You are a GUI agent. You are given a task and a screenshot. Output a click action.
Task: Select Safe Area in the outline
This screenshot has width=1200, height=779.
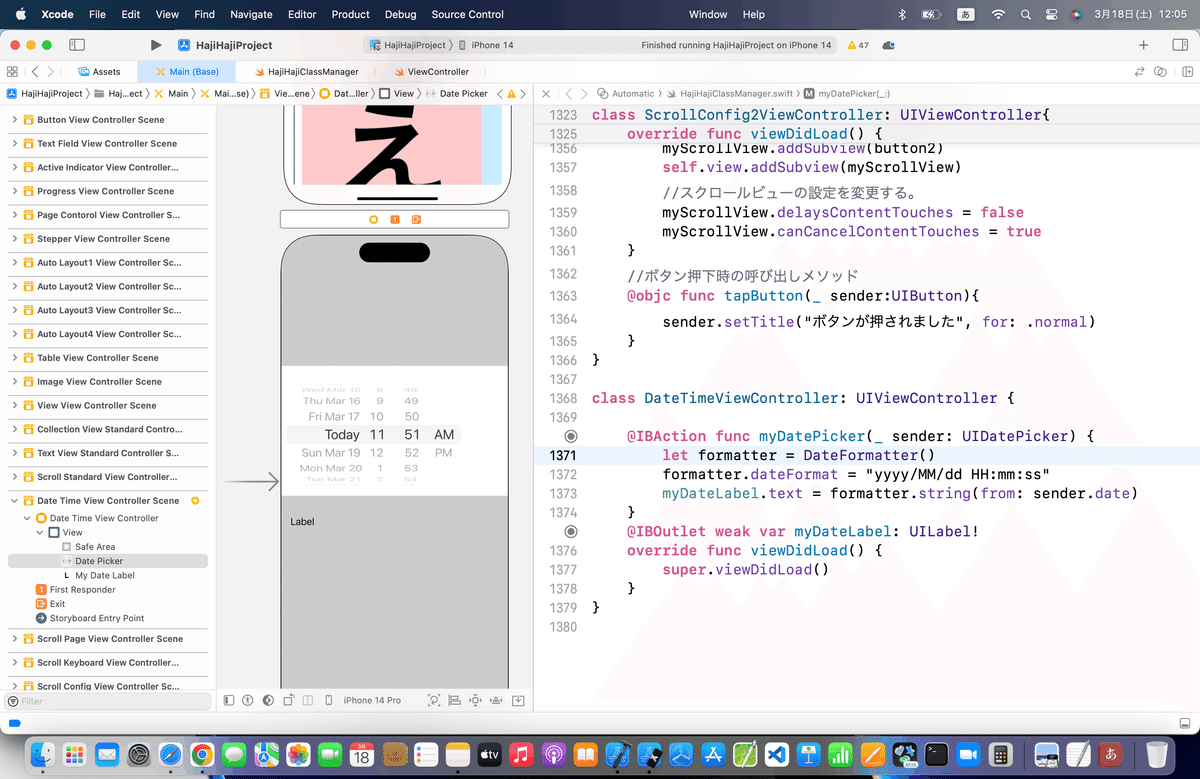point(88,547)
